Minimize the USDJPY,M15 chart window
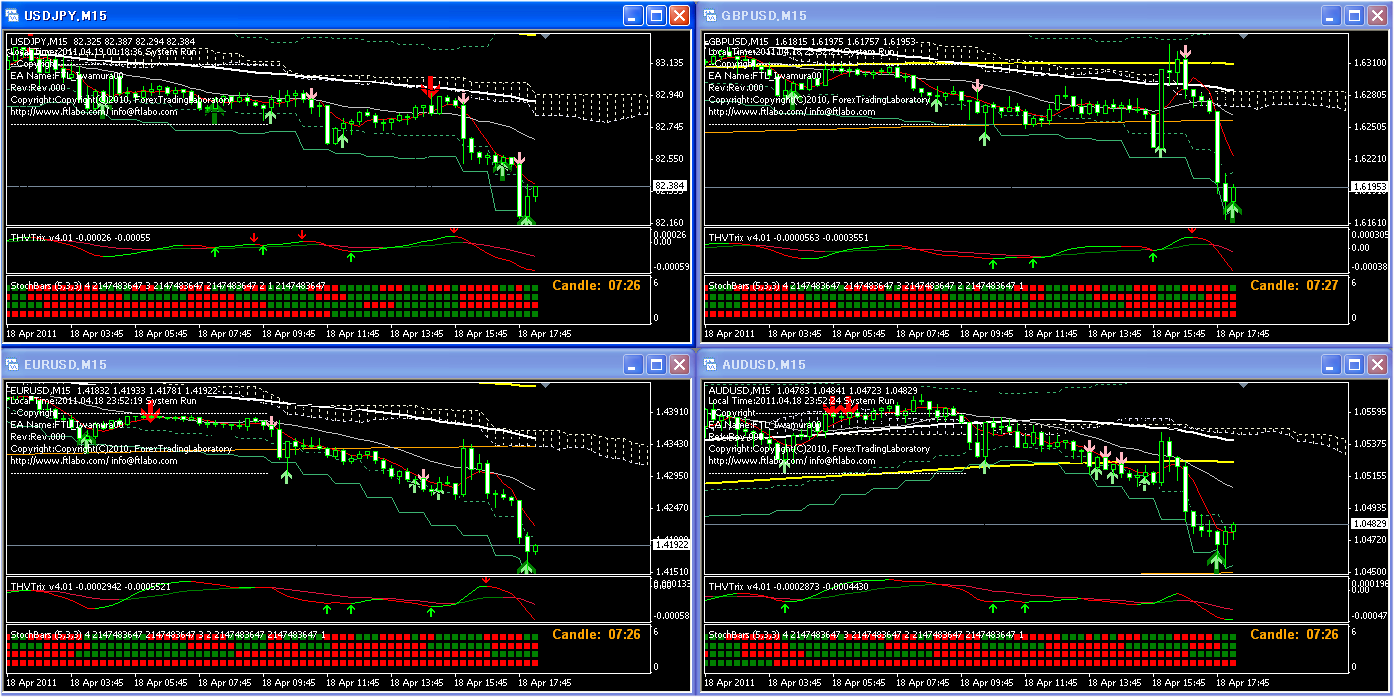Image resolution: width=1394 pixels, height=697 pixels. (634, 16)
